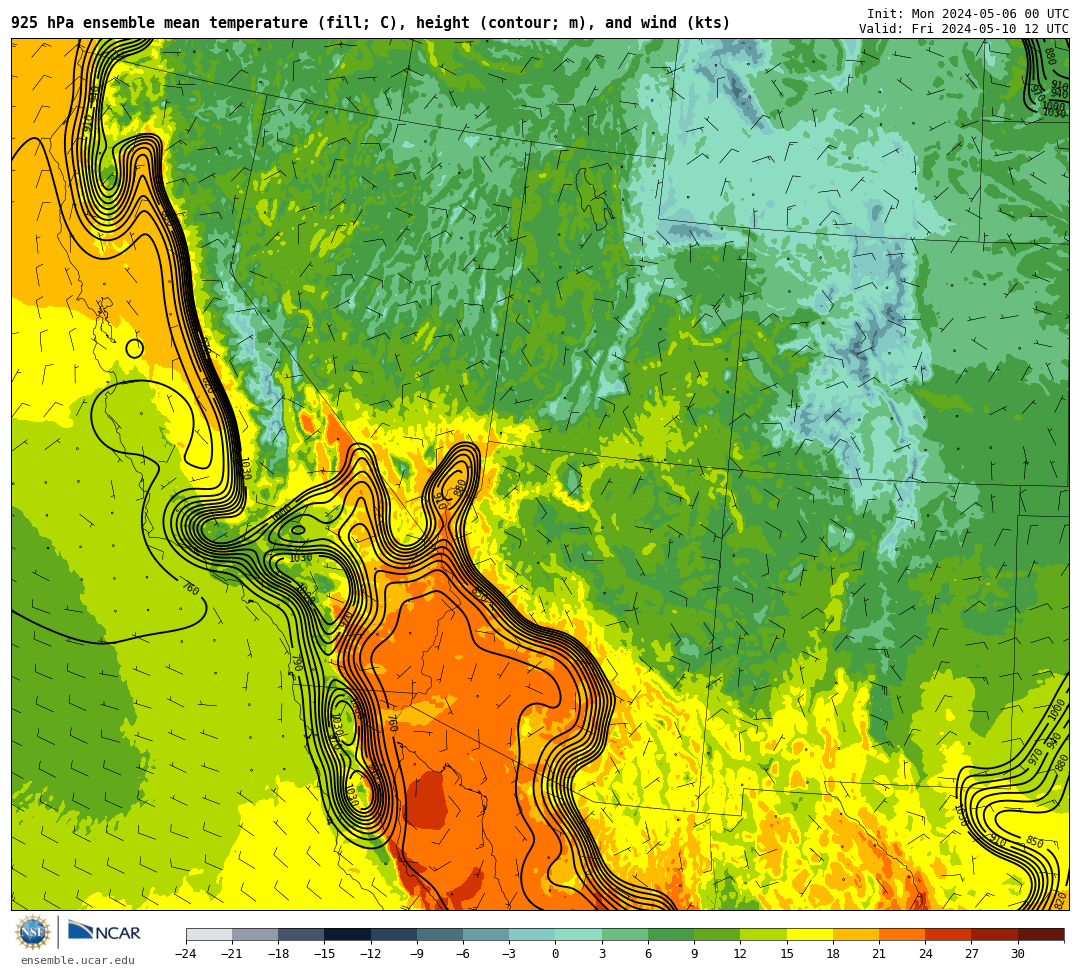The image size is (1080, 973).
Task: Click the 21 colorbar tick label
Action: pyautogui.click(x=879, y=954)
